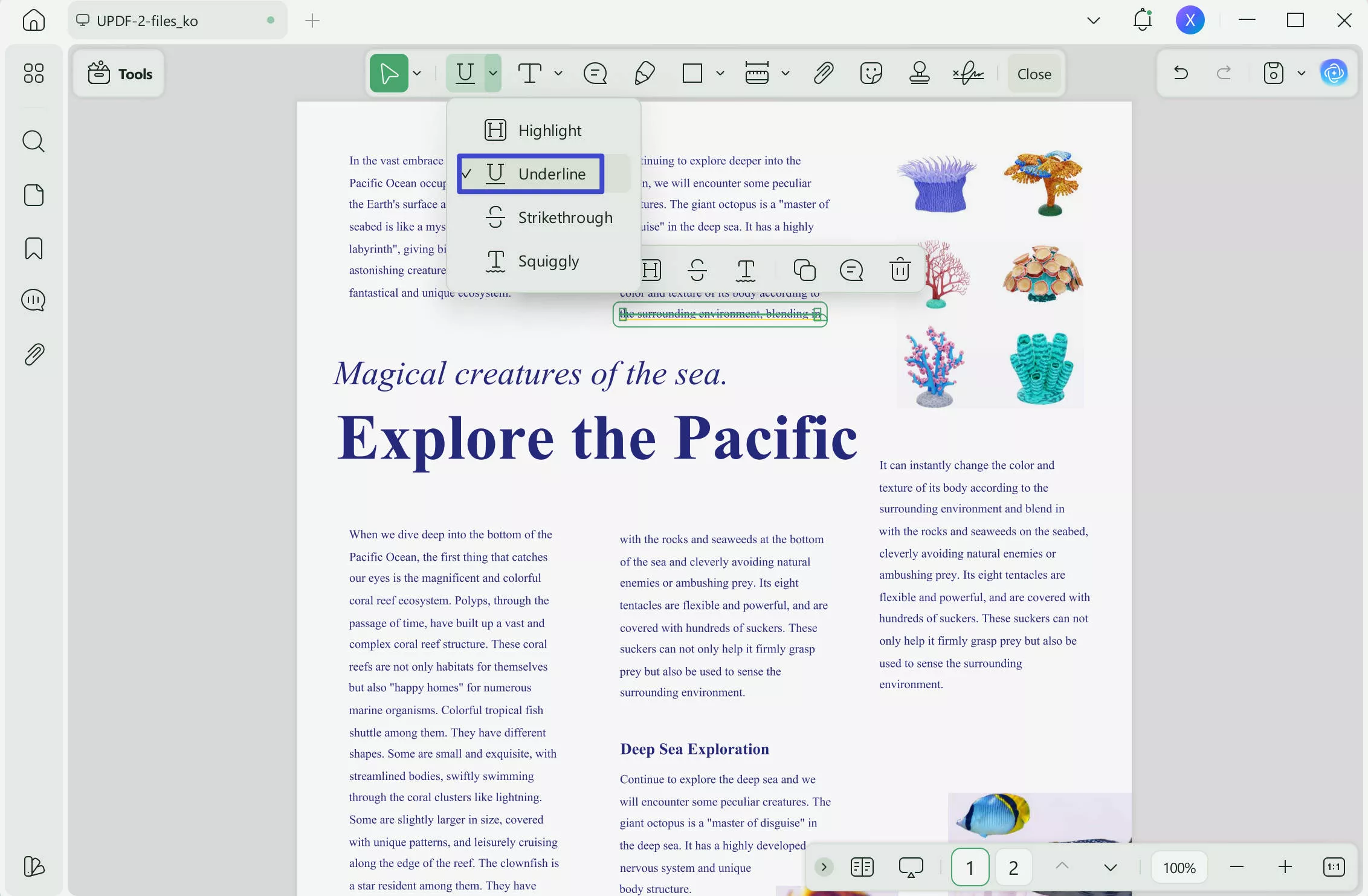This screenshot has height=896, width=1368.
Task: Expand the text tool dropdown arrow
Action: pyautogui.click(x=558, y=74)
